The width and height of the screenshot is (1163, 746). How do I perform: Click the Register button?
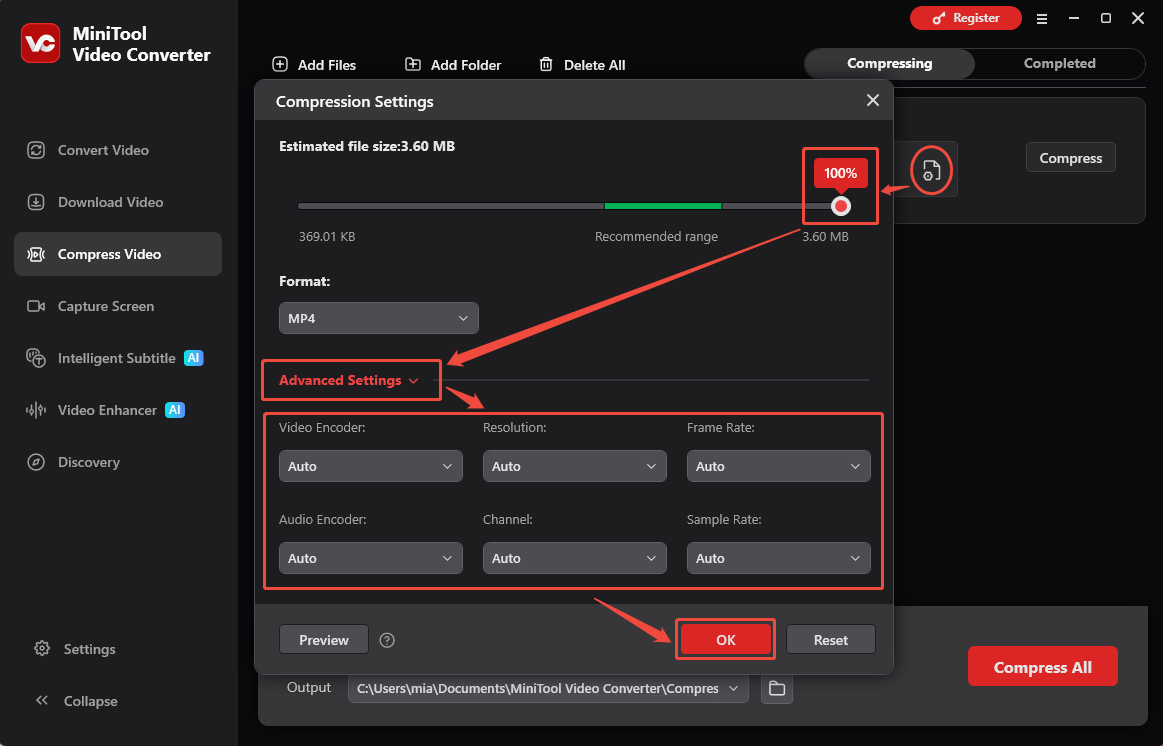[x=966, y=18]
